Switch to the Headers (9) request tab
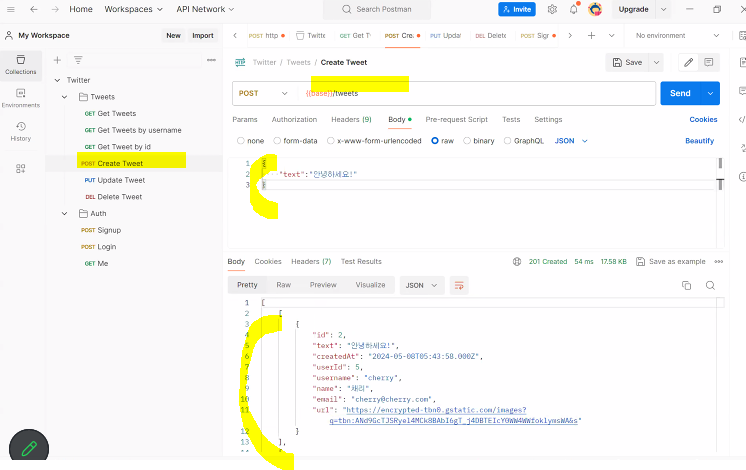 pos(352,119)
